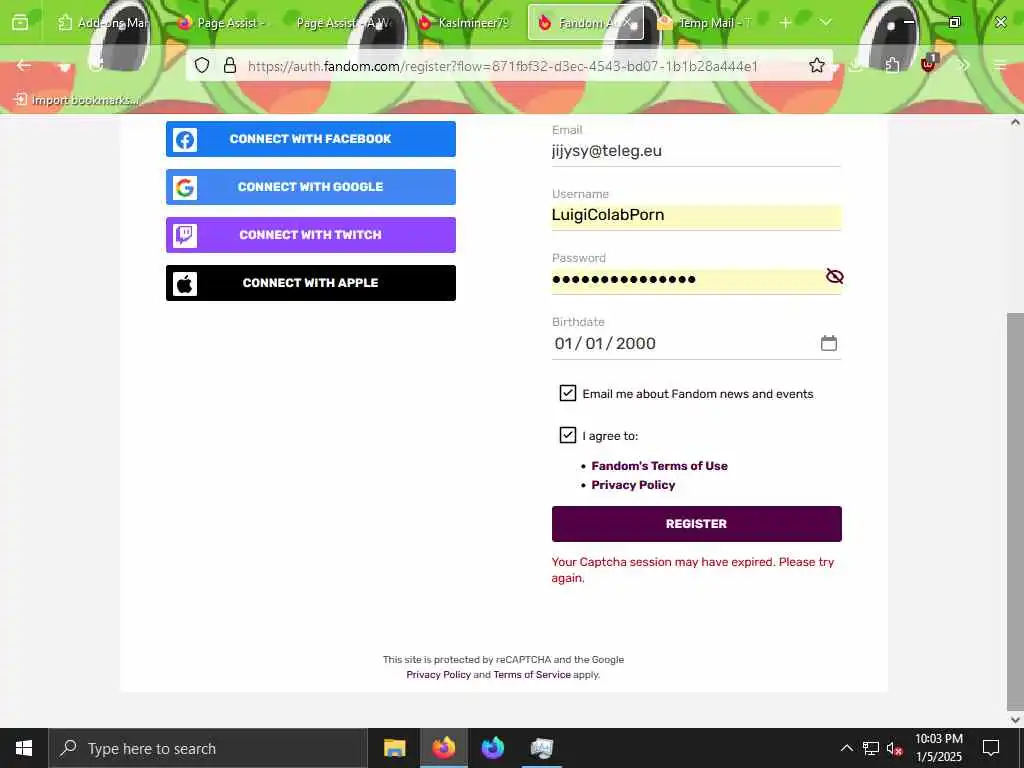This screenshot has width=1024, height=768.
Task: Click the Captcha session expired error text
Action: coord(692,569)
